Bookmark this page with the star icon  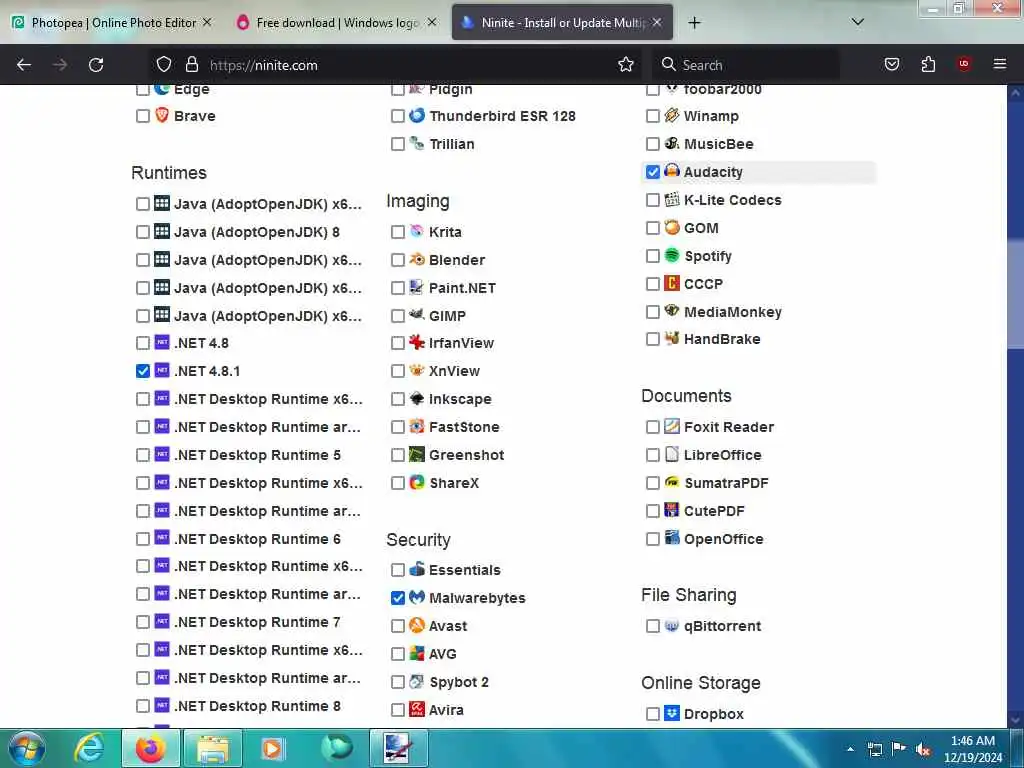click(x=626, y=64)
